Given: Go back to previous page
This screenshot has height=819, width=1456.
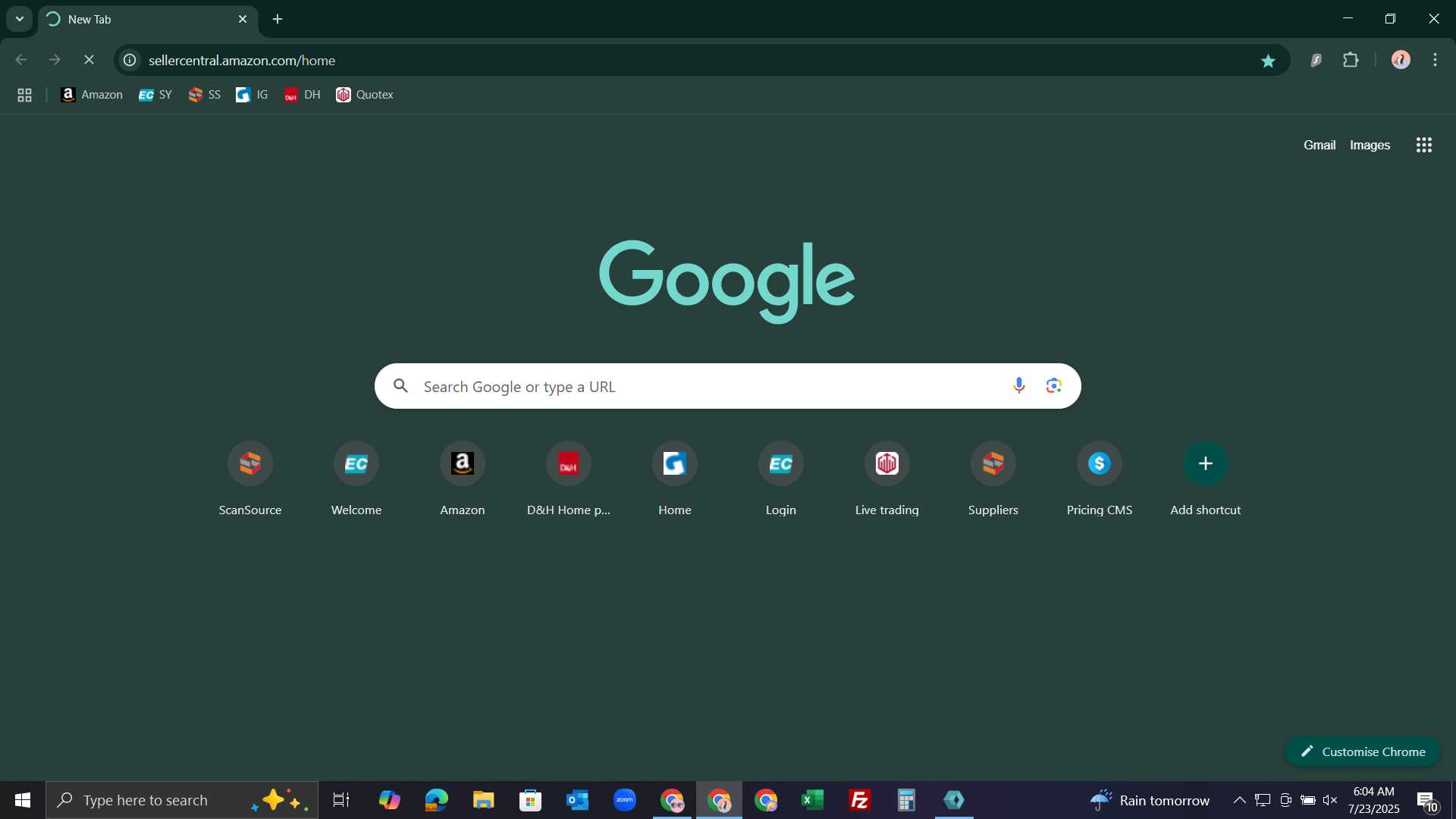Looking at the screenshot, I should pos(21,60).
